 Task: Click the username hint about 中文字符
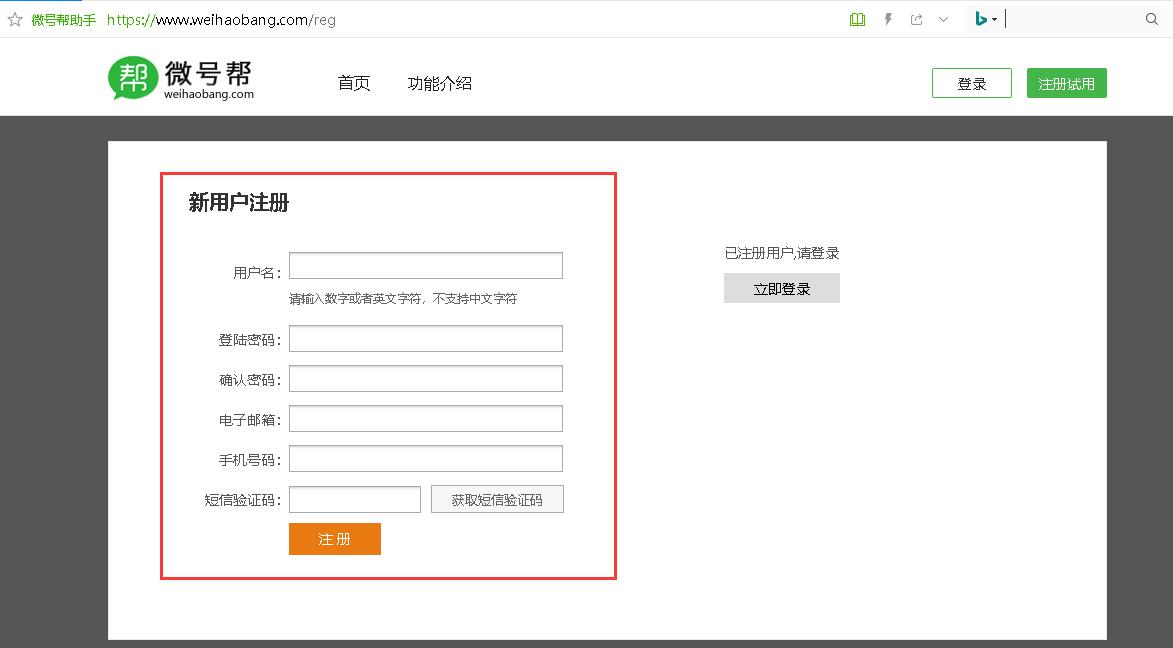pos(403,299)
